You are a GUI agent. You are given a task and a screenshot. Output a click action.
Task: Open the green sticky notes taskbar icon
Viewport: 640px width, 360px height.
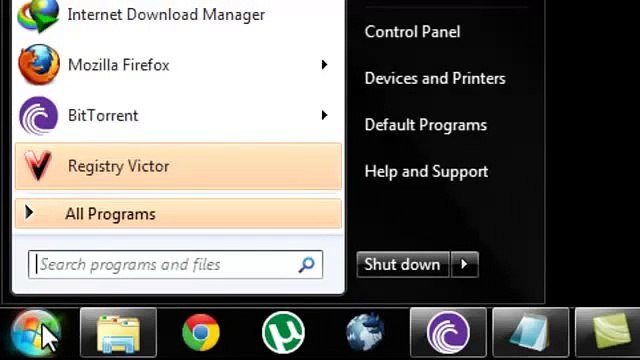[x=608, y=333]
